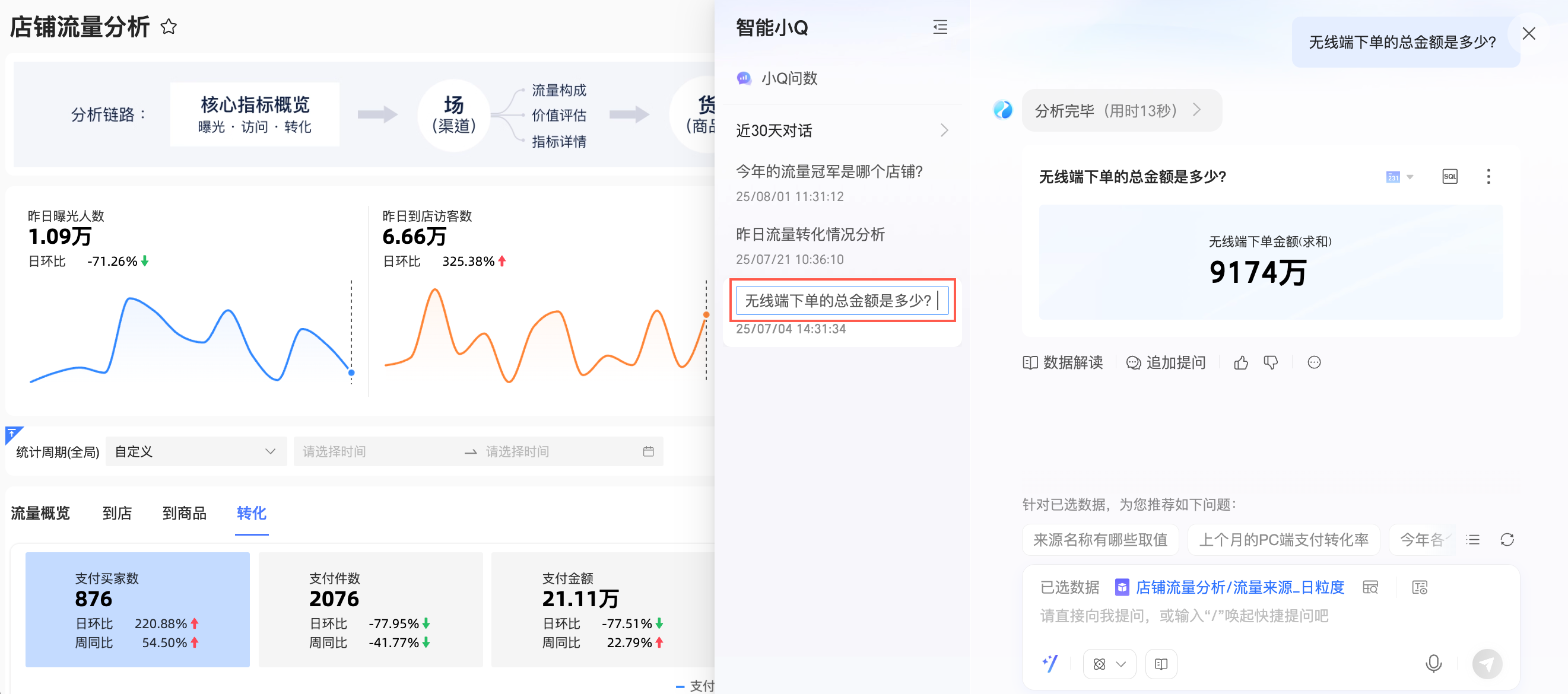1568x694 pixels.
Task: Expand the 近30天对话 chevron
Action: (944, 130)
